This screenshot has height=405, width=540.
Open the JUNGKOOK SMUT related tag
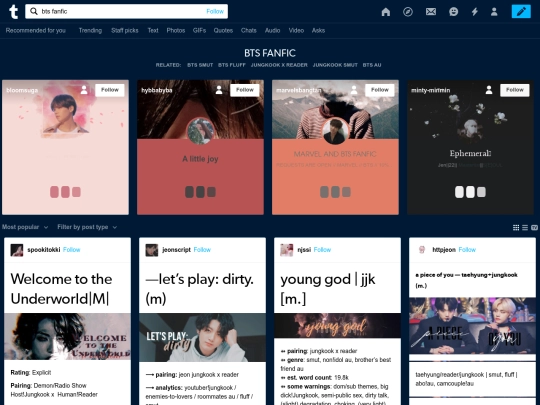[x=335, y=65]
